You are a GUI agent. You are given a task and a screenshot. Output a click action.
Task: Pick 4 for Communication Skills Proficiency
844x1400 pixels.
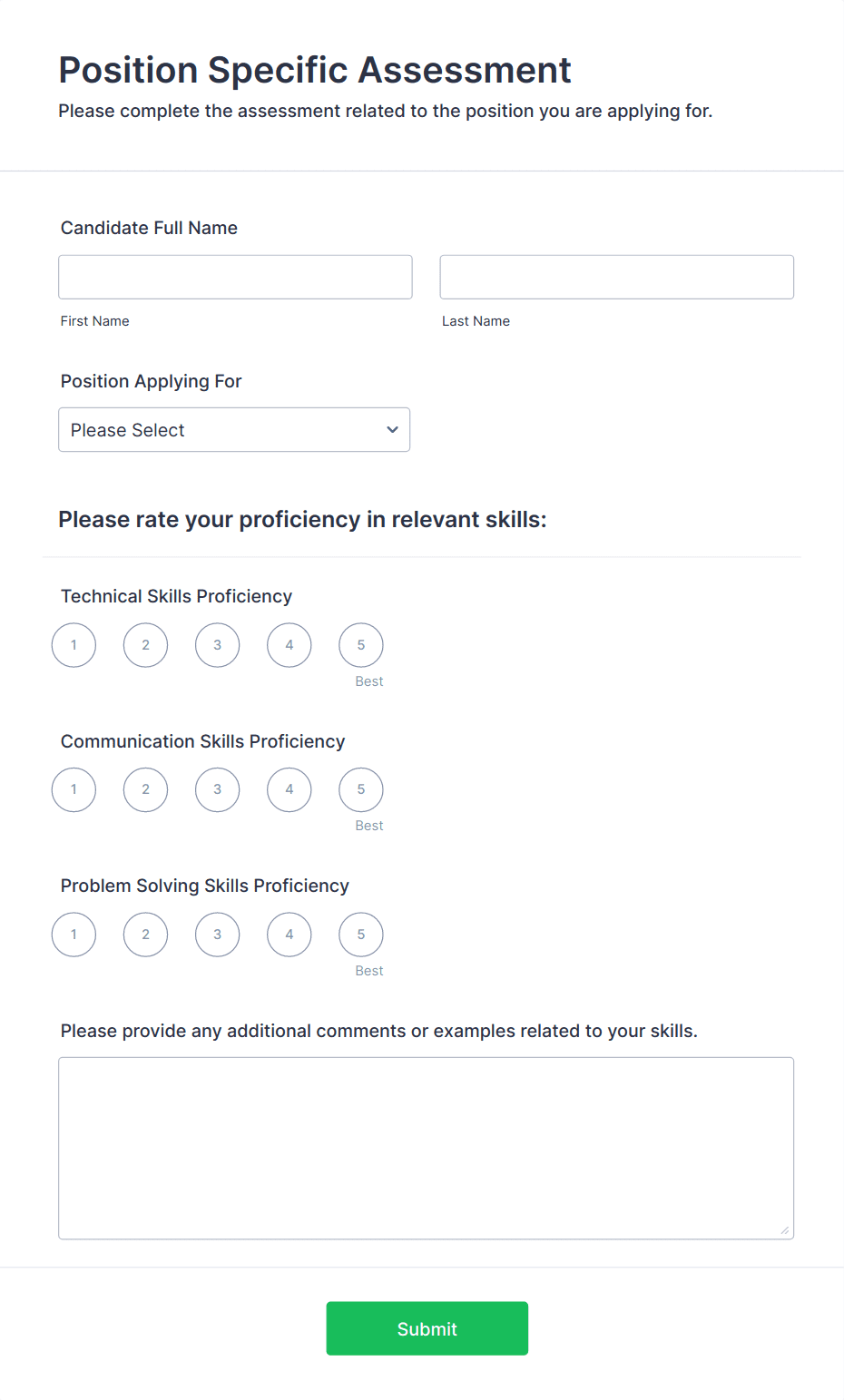tap(289, 789)
